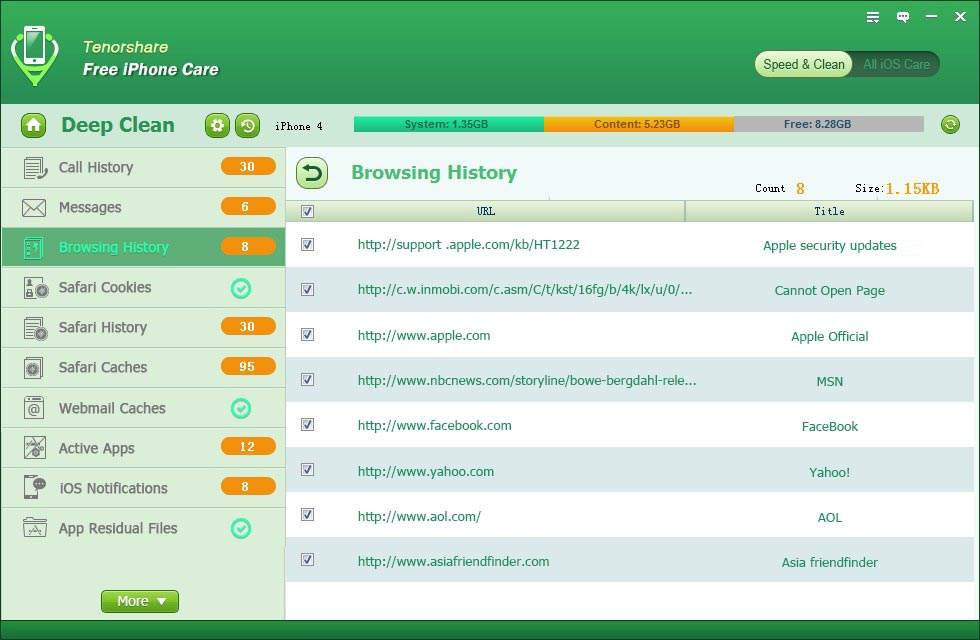Sort by the URL column header

pos(486,211)
